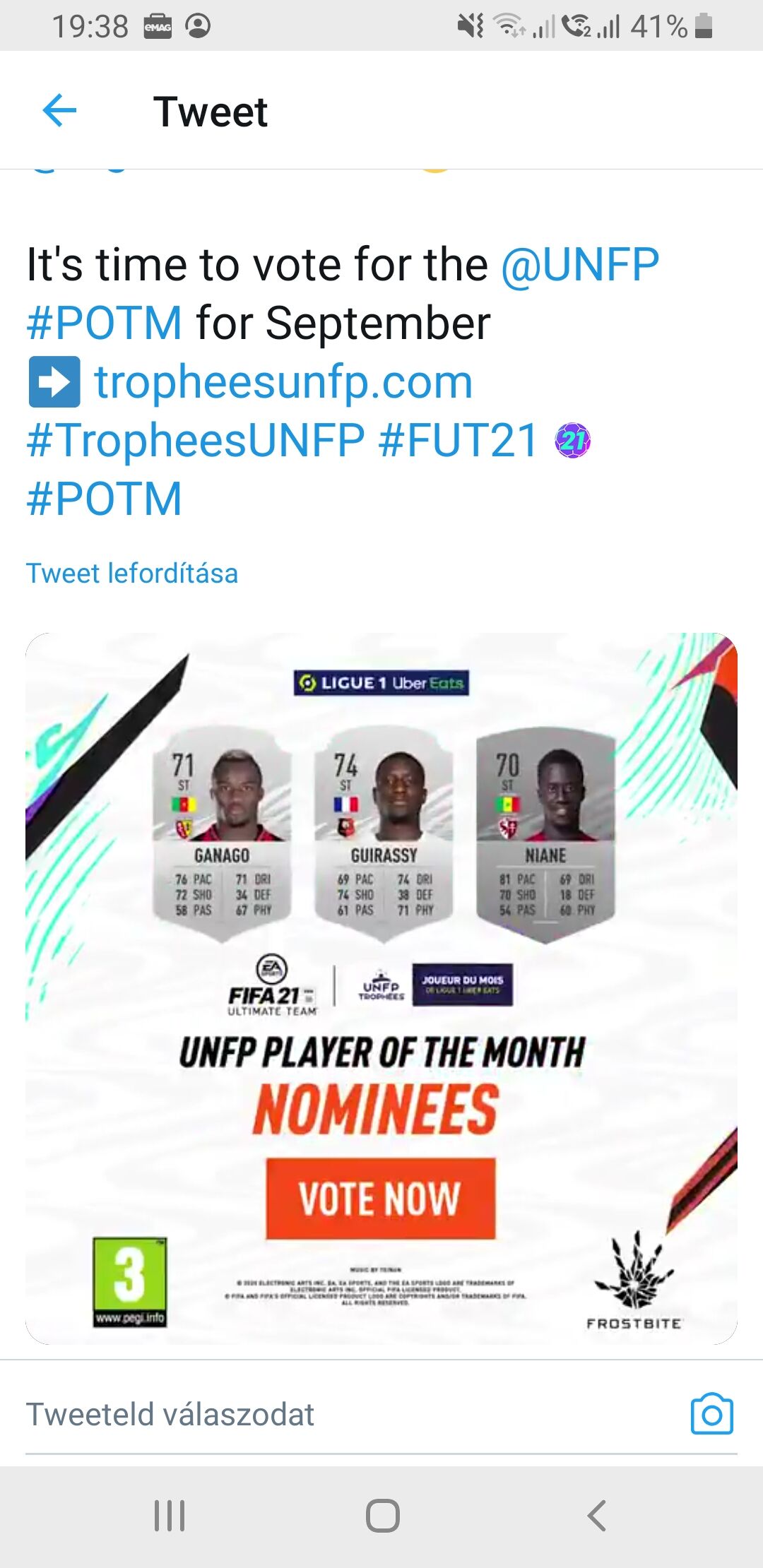Tap the Niane player card
Screen dimensions: 763x1568
pos(545,833)
